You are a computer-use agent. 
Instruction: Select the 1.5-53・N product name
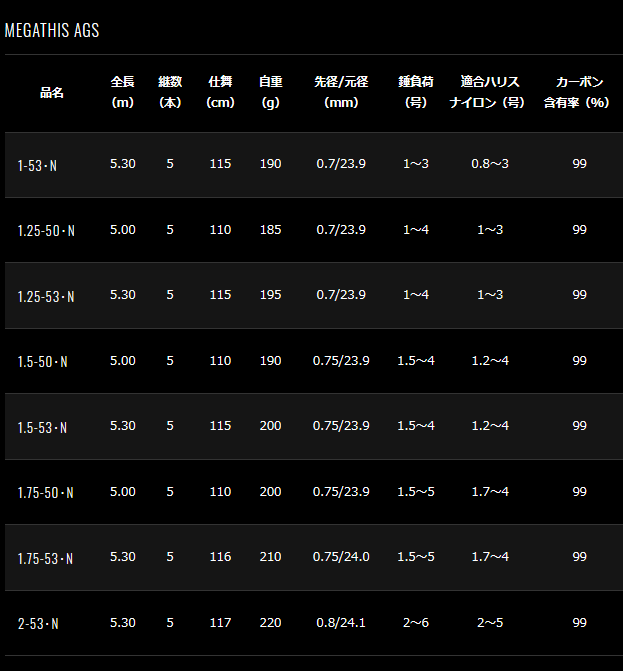pos(42,428)
